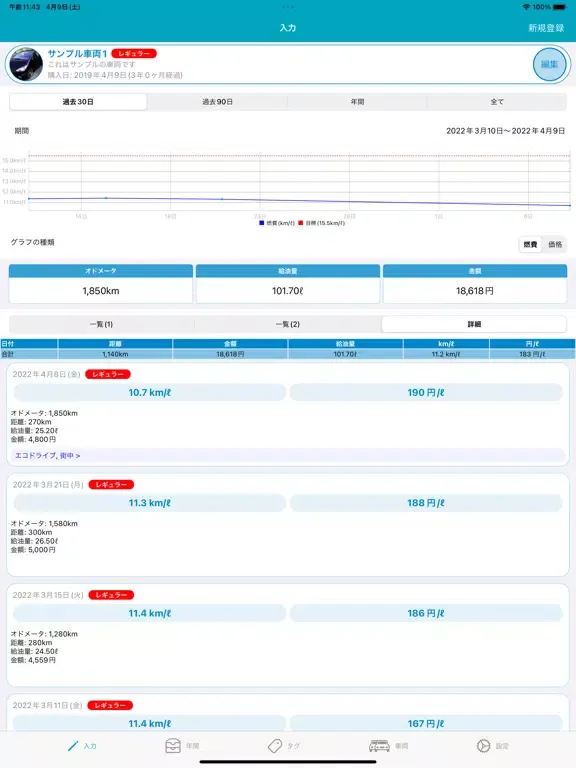Switch to the 詳細 detail view

pos(474,324)
